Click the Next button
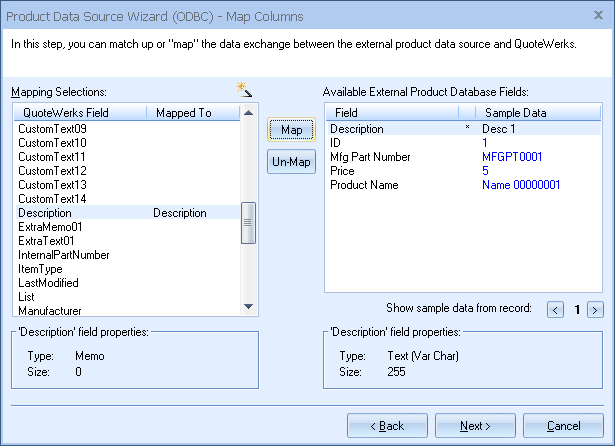 tap(475, 426)
